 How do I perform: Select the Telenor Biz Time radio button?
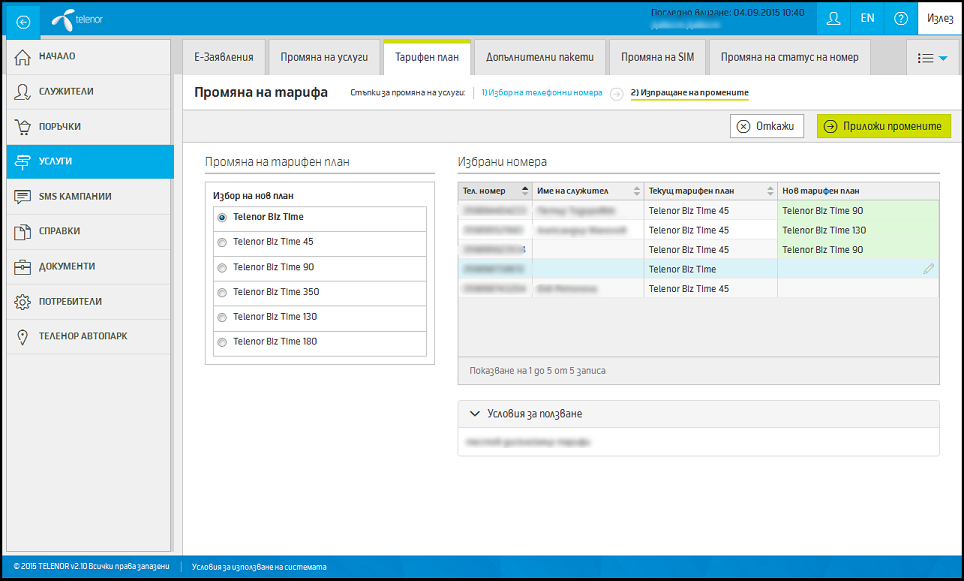[x=222, y=218]
